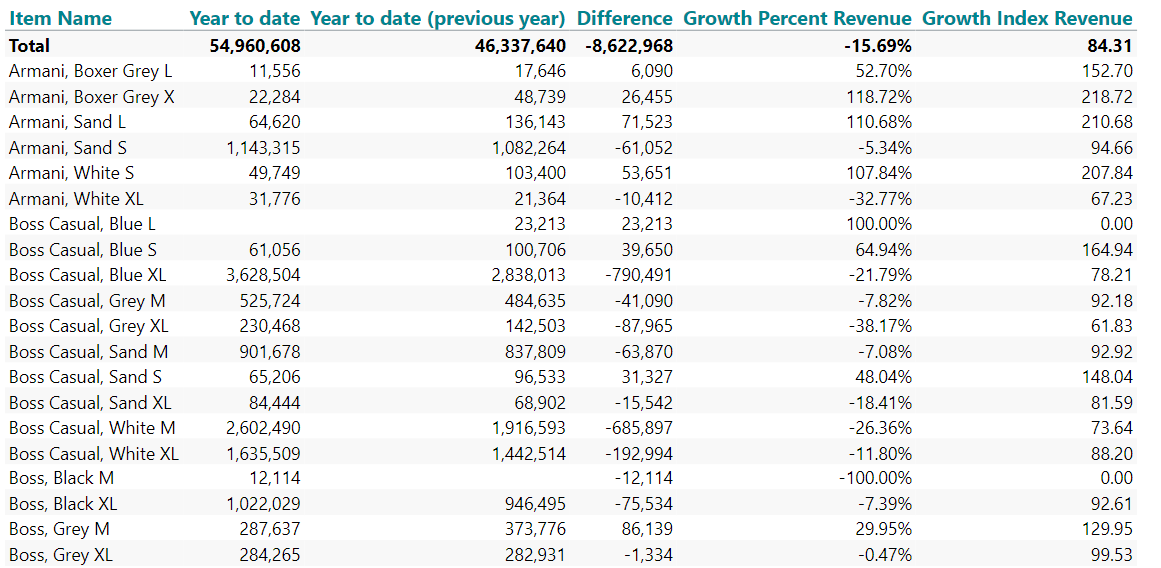
Task: Click the Boss, Black M item
Action: pyautogui.click(x=61, y=478)
